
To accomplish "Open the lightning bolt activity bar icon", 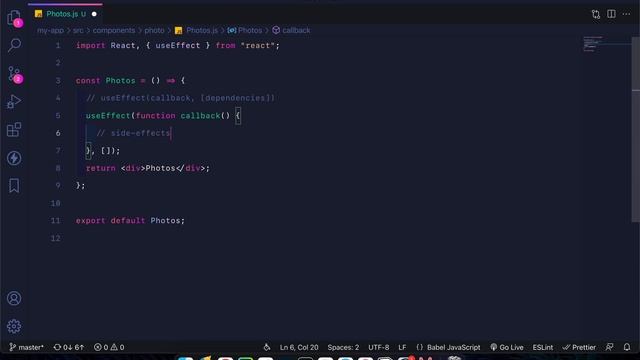I will click(x=14, y=158).
